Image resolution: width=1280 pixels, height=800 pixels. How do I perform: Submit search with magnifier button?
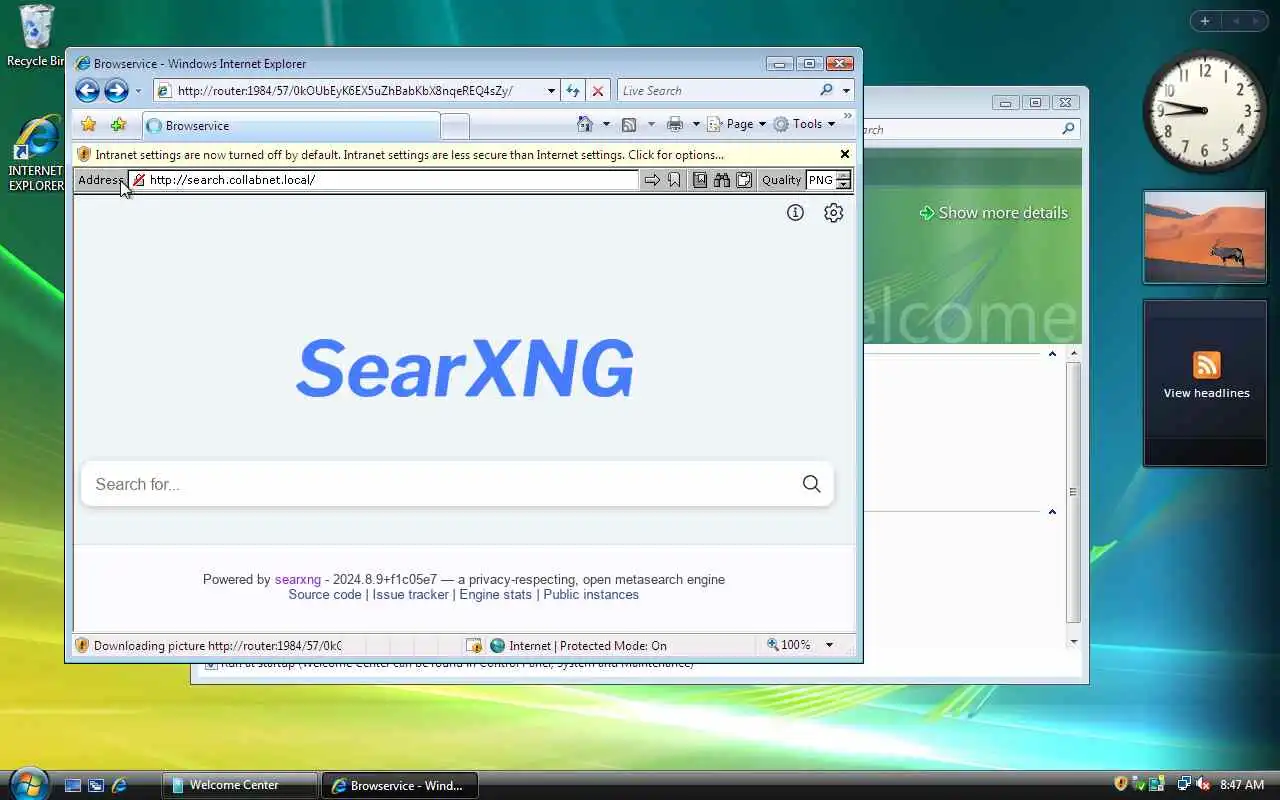pyautogui.click(x=811, y=484)
